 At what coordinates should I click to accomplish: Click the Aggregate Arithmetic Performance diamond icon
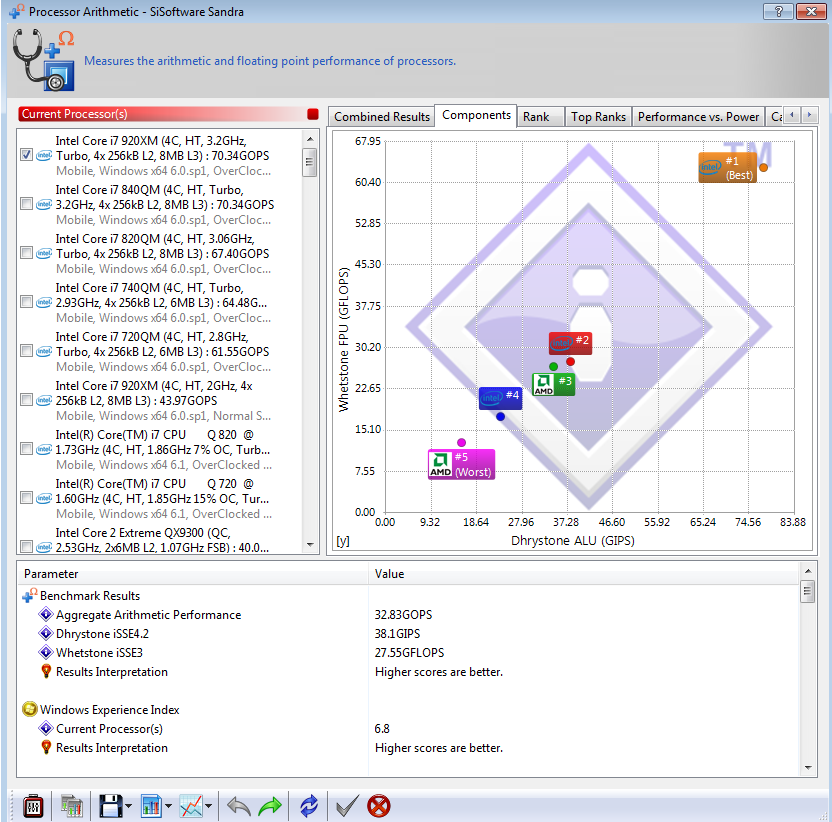tap(46, 615)
